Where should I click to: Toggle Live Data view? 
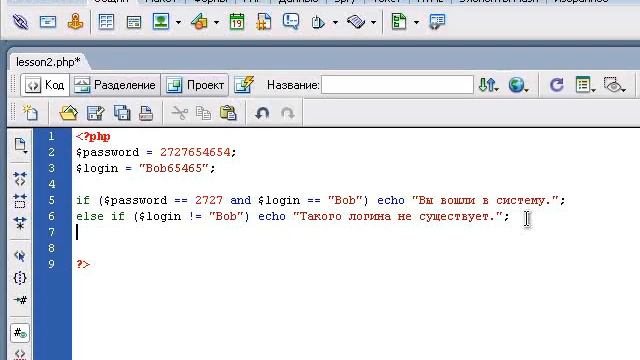pos(244,84)
